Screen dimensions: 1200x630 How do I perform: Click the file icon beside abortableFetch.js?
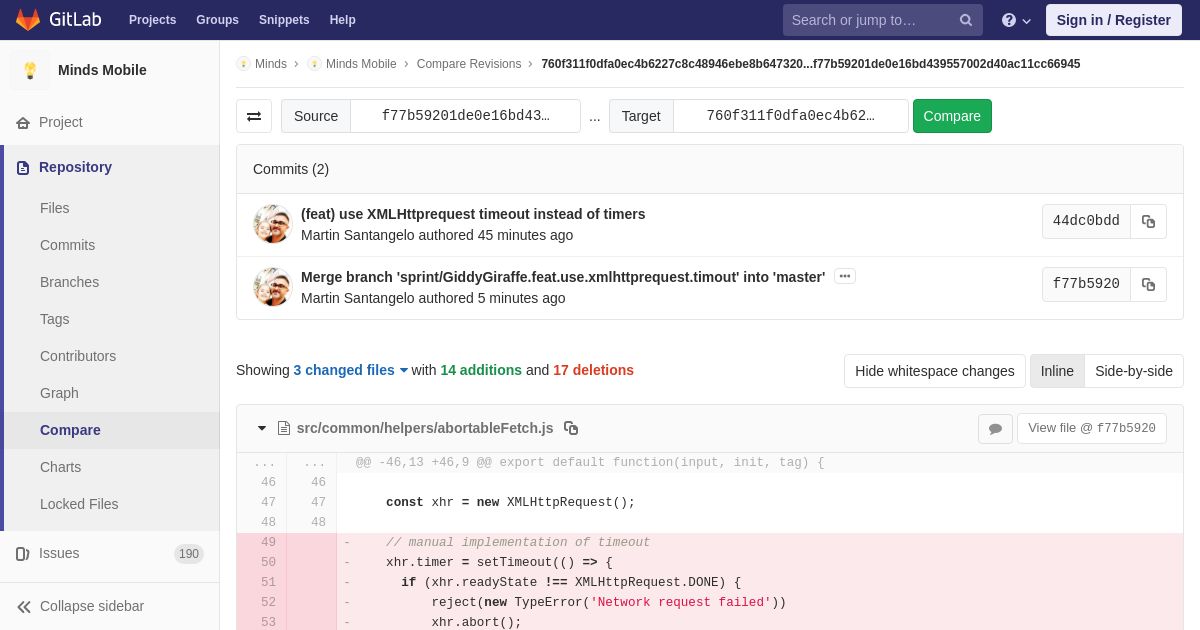(x=284, y=428)
